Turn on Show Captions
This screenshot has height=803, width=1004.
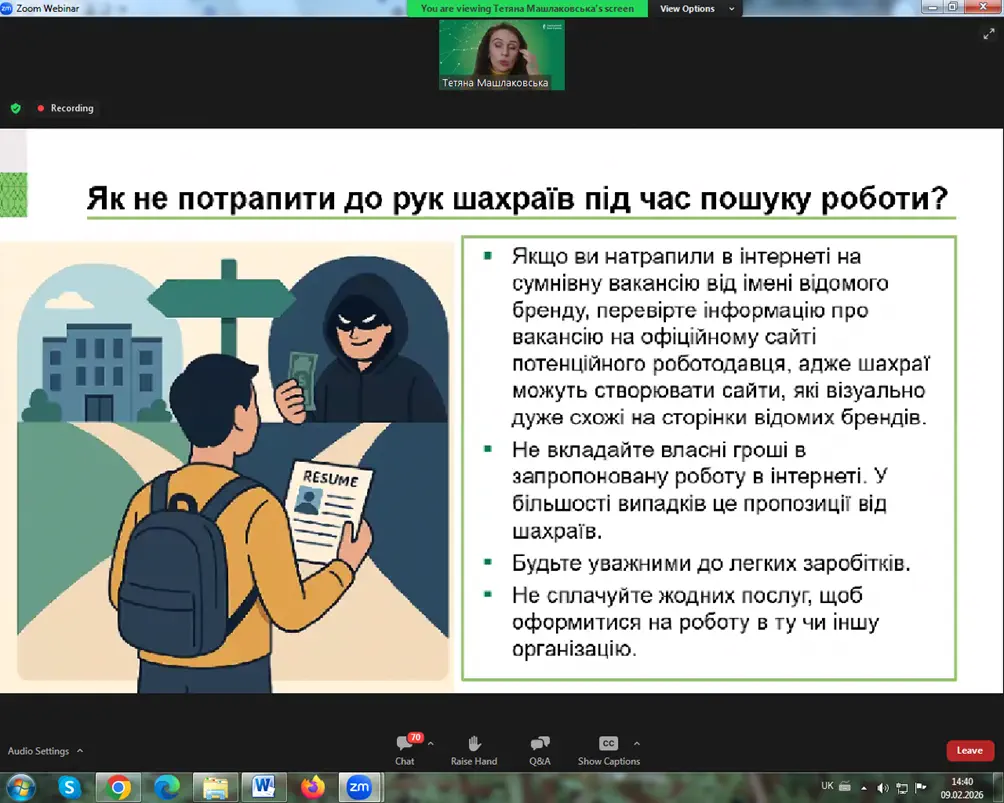point(608,748)
